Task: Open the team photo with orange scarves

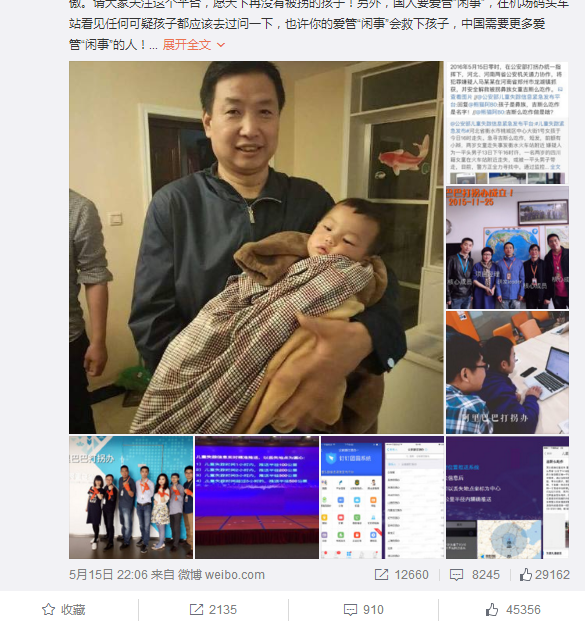Action: tap(131, 497)
